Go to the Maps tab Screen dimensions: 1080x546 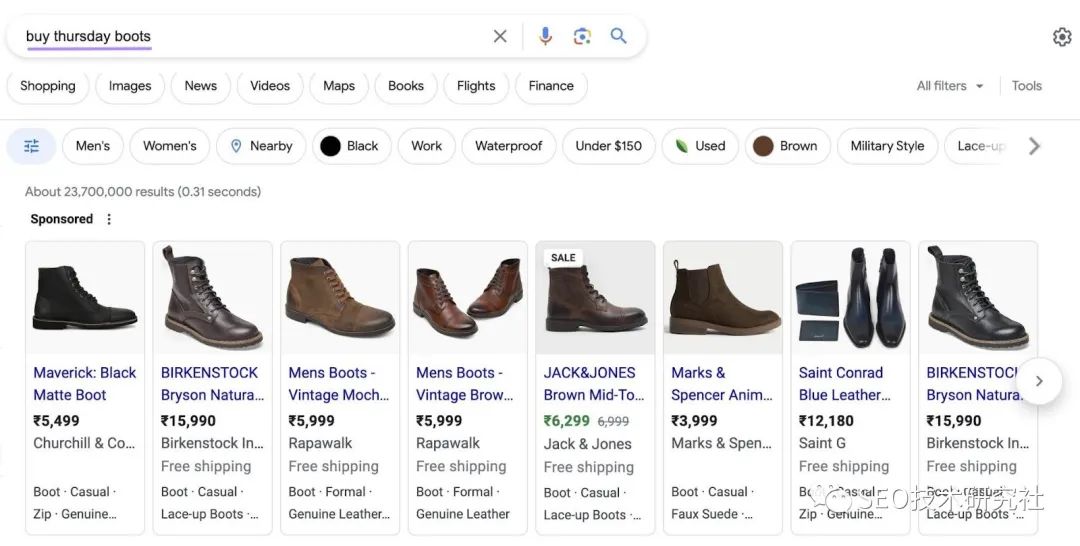coord(339,86)
